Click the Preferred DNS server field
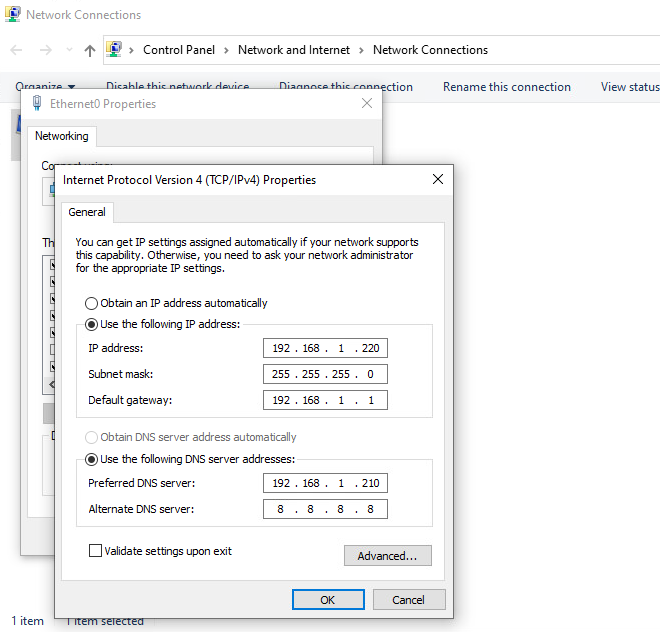The width and height of the screenshot is (660, 632). pyautogui.click(x=325, y=483)
